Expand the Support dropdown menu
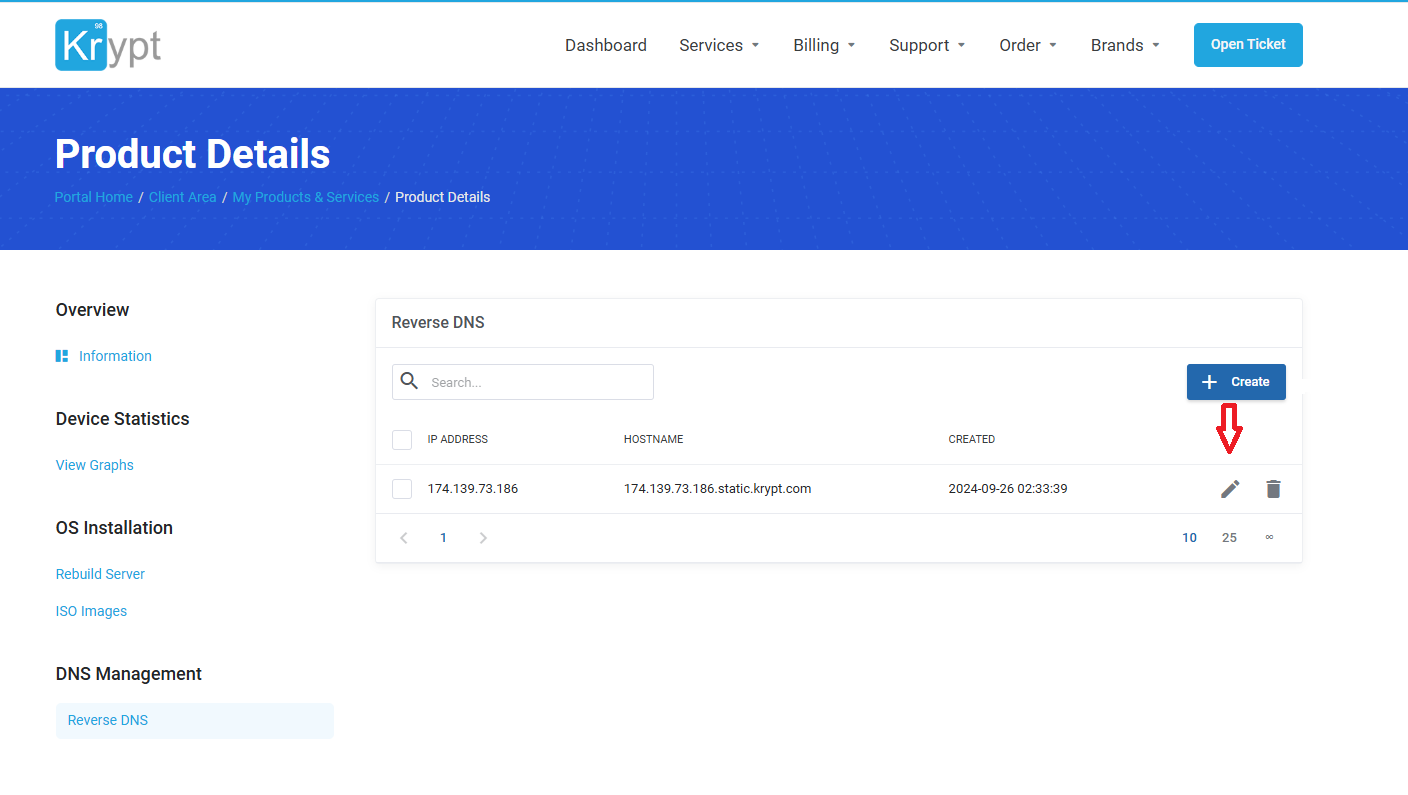 (x=927, y=45)
